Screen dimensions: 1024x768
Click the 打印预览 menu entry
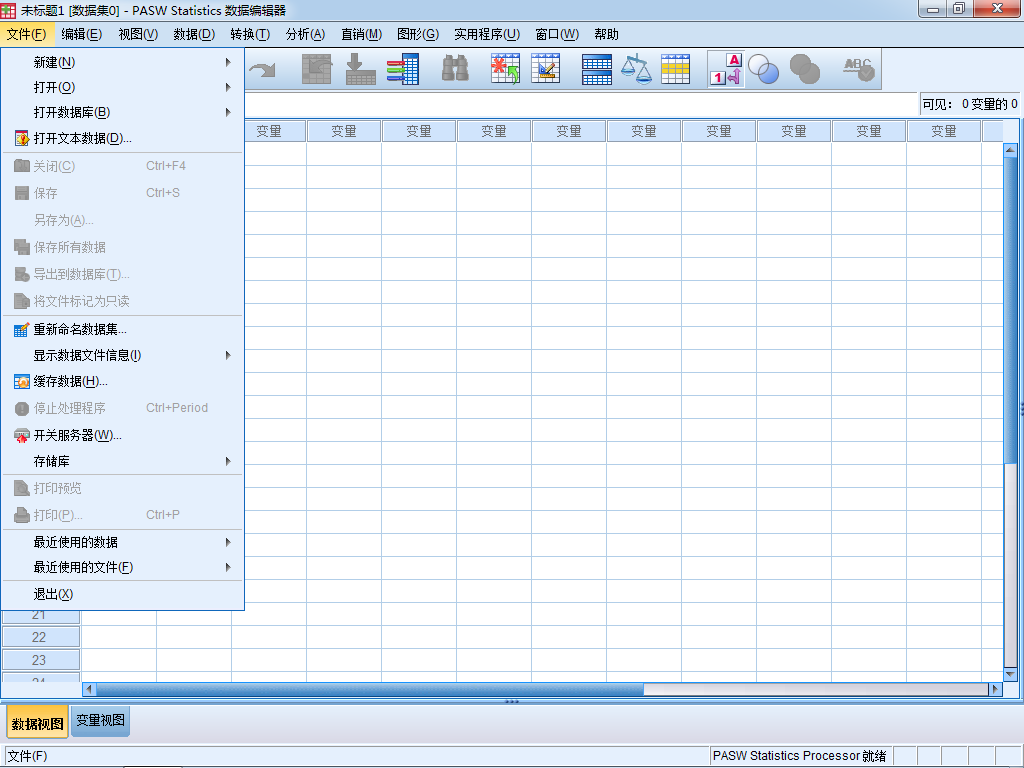coord(123,488)
